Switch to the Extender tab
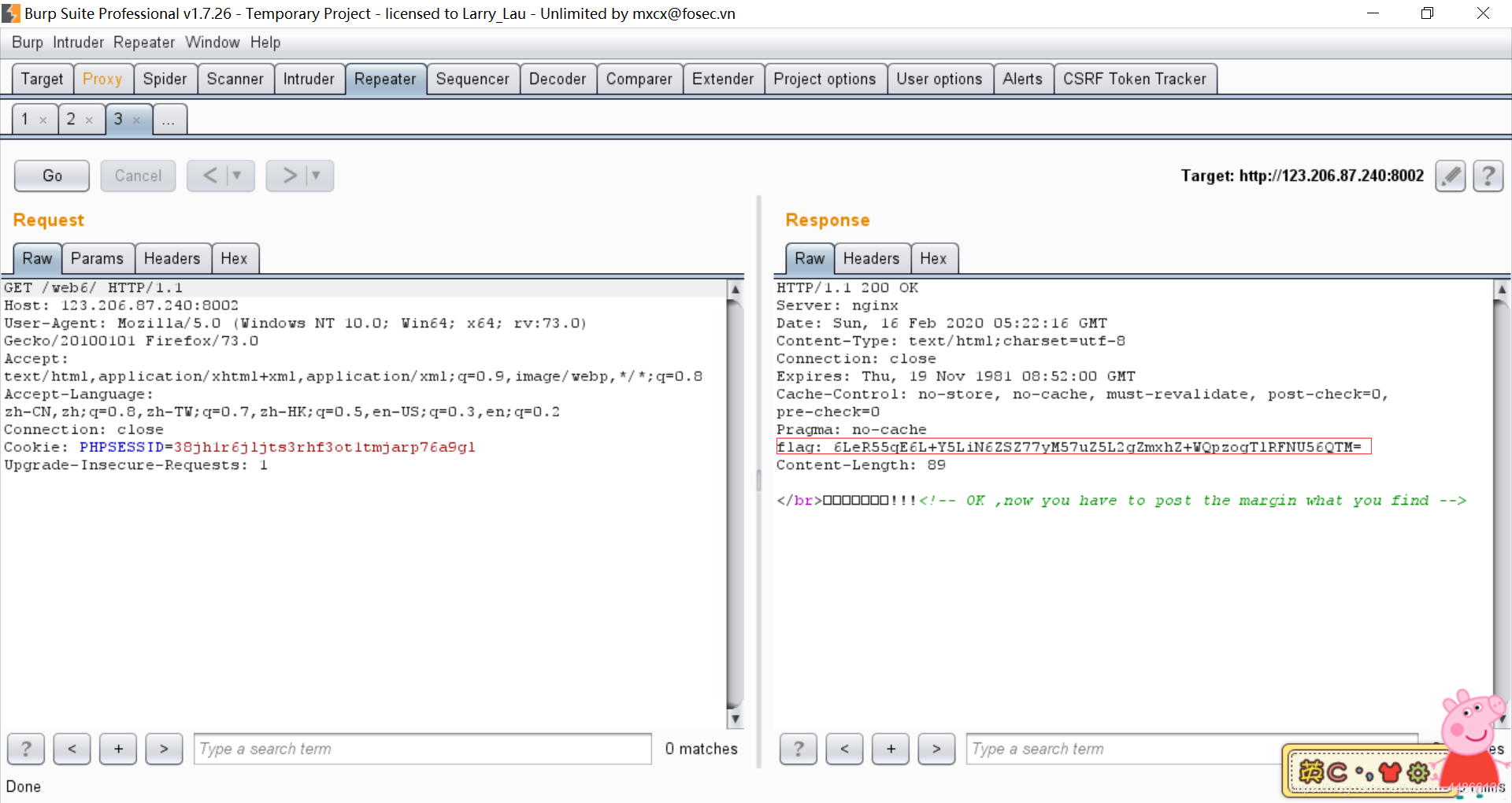The image size is (1512, 803). [723, 79]
